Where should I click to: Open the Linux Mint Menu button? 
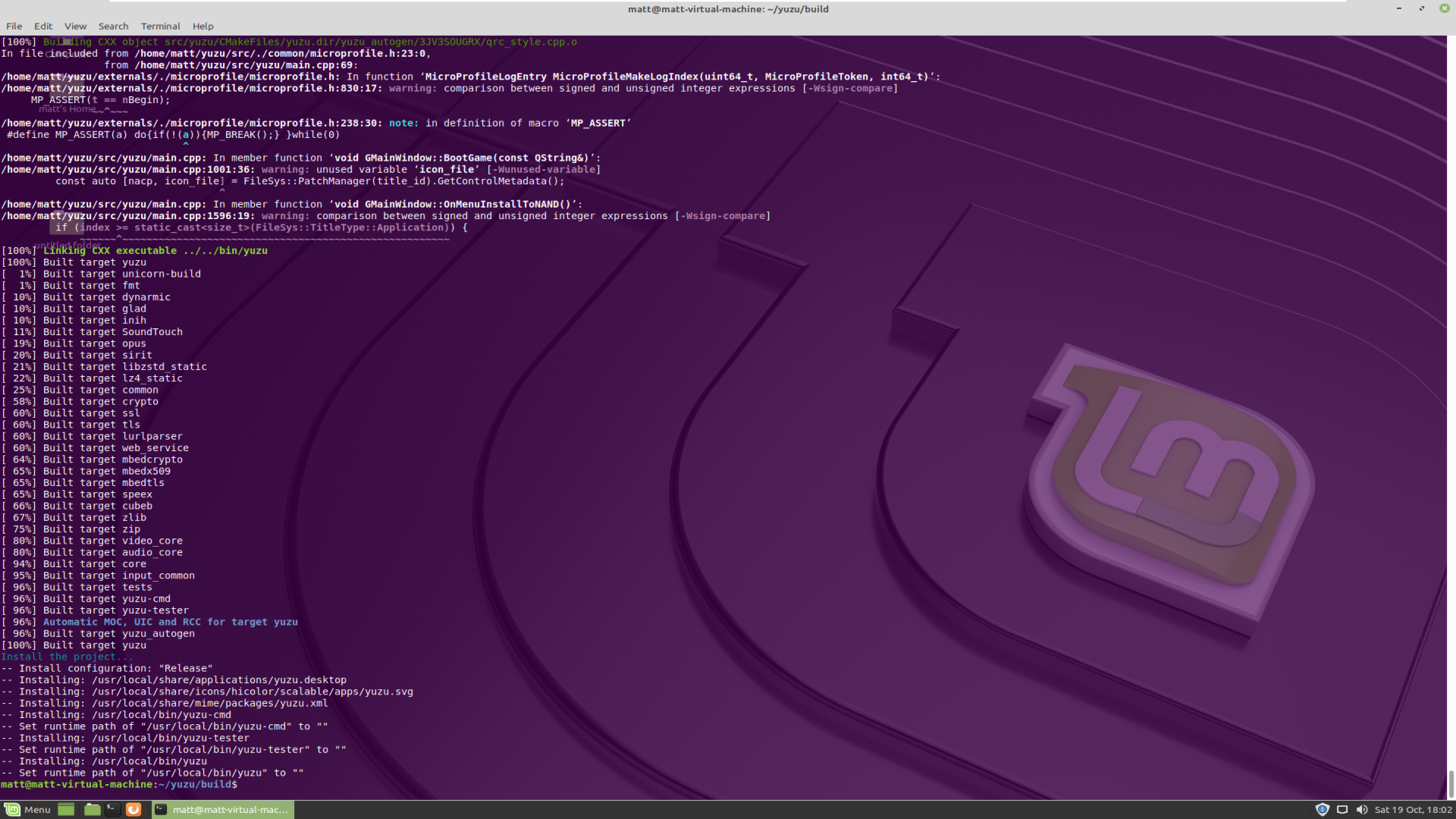(27, 810)
